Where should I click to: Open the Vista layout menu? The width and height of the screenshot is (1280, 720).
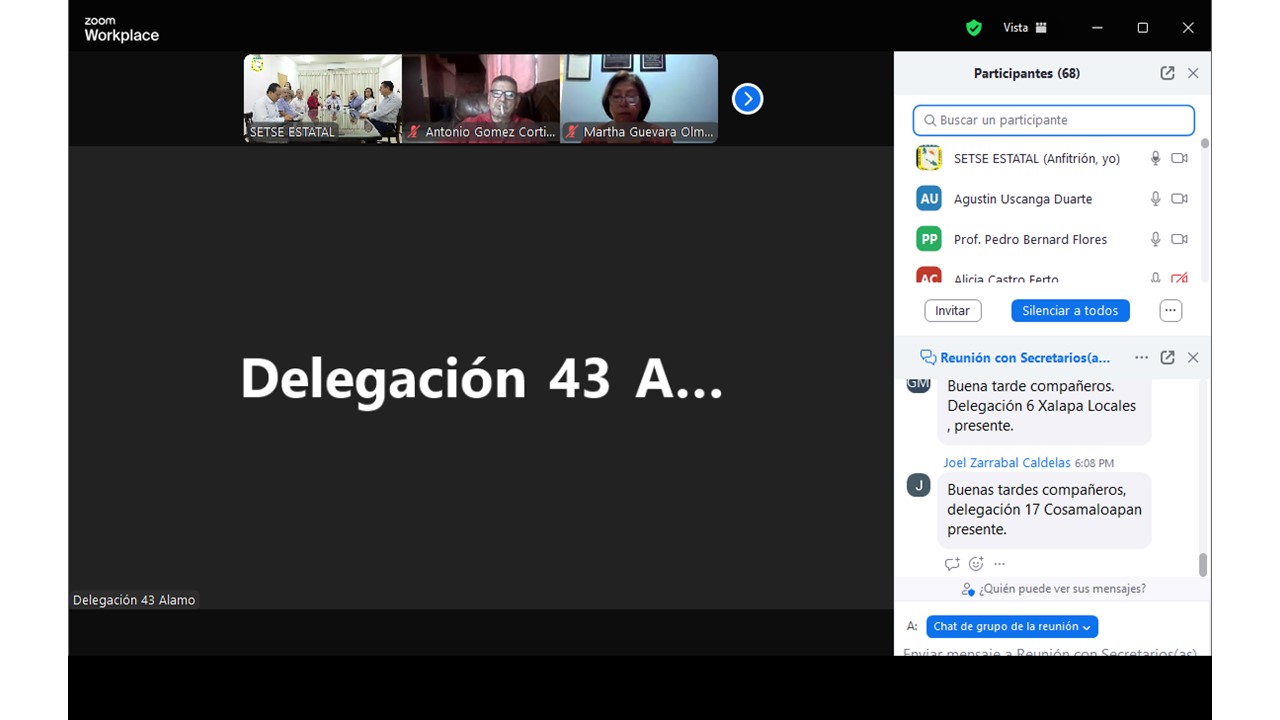click(x=1025, y=28)
